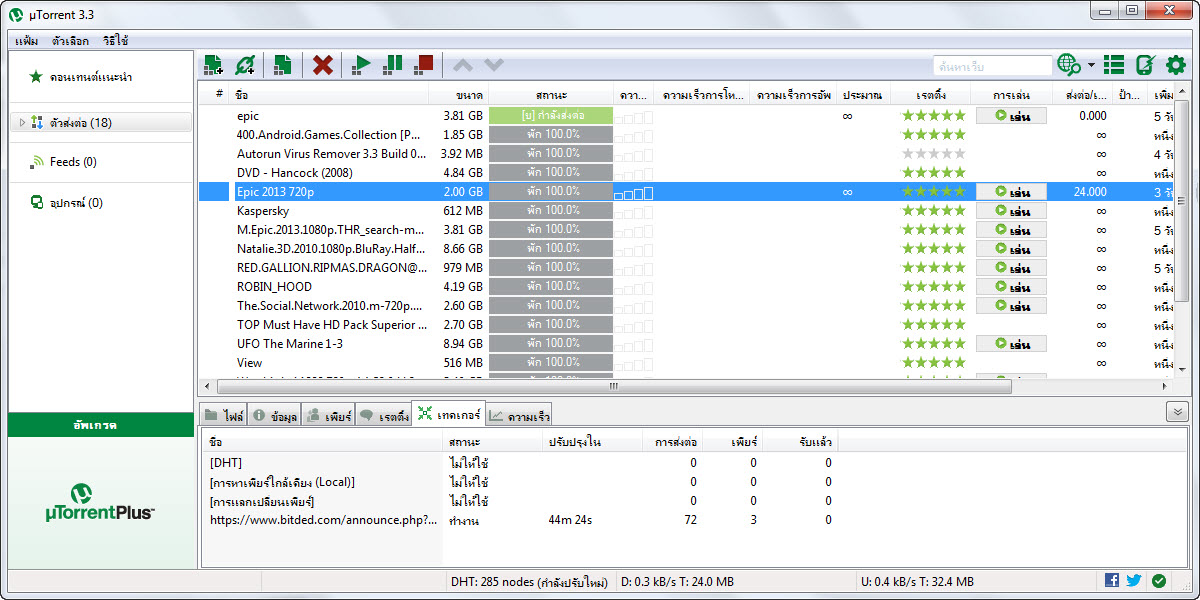
Task: Open dropdown arrow next to globe search icon
Action: (x=1091, y=66)
